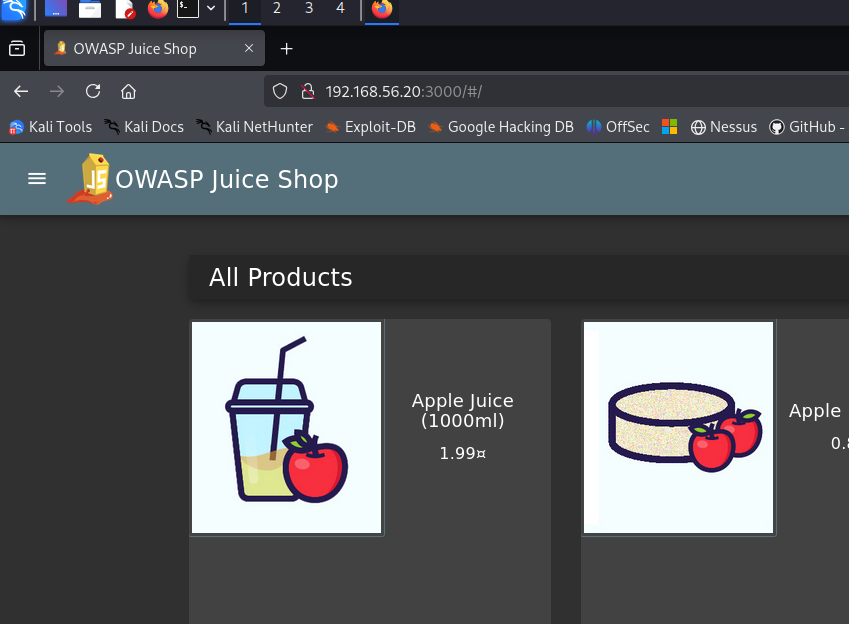Open a new browser tab

[x=286, y=49]
